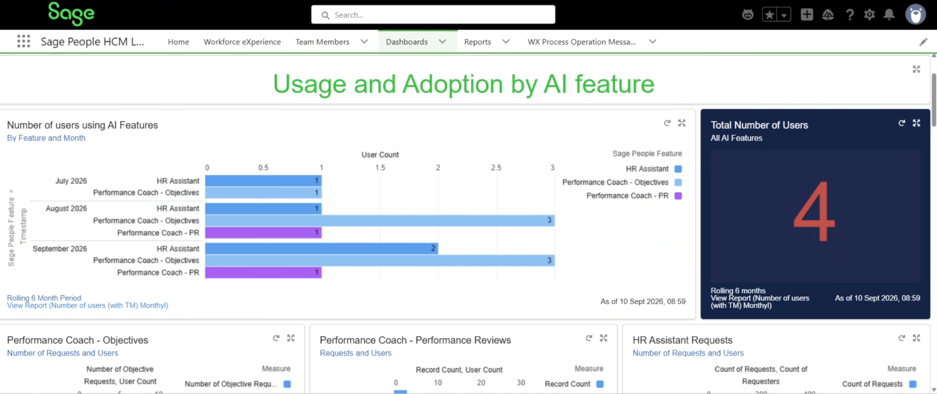Click the Sage logo
Image resolution: width=937 pixels, height=394 pixels.
click(71, 13)
